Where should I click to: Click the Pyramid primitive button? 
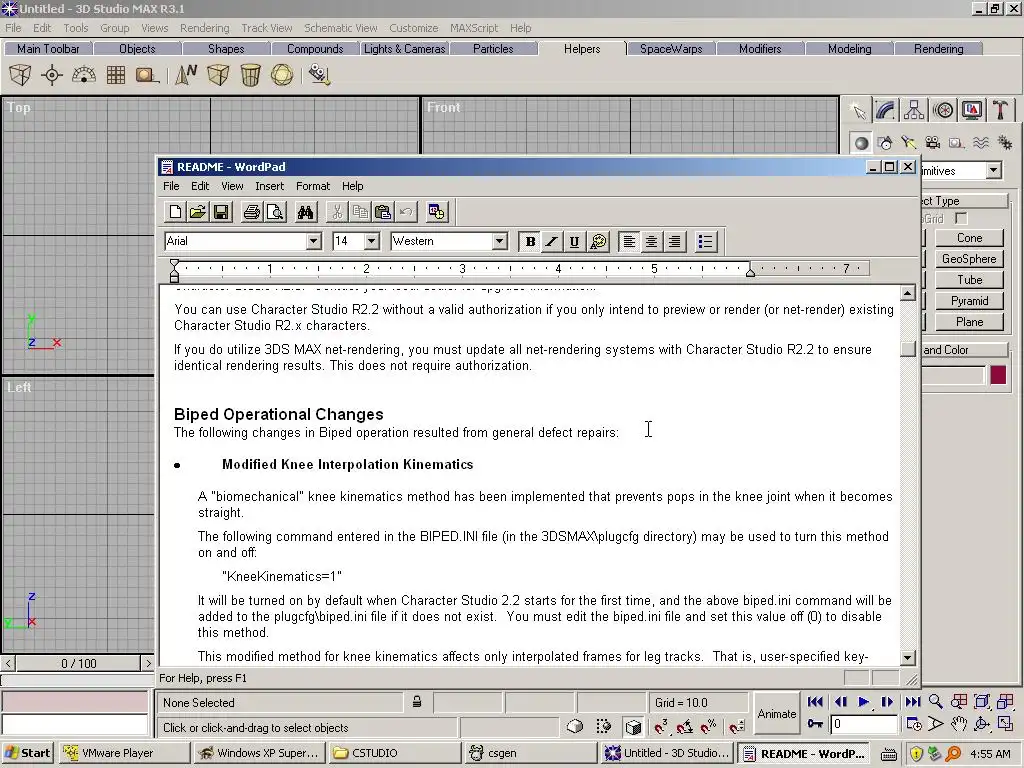[x=969, y=301]
